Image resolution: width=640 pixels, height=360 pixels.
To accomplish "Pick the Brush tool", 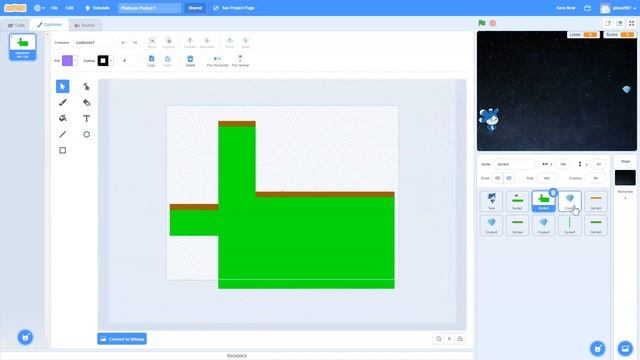I will pos(62,102).
